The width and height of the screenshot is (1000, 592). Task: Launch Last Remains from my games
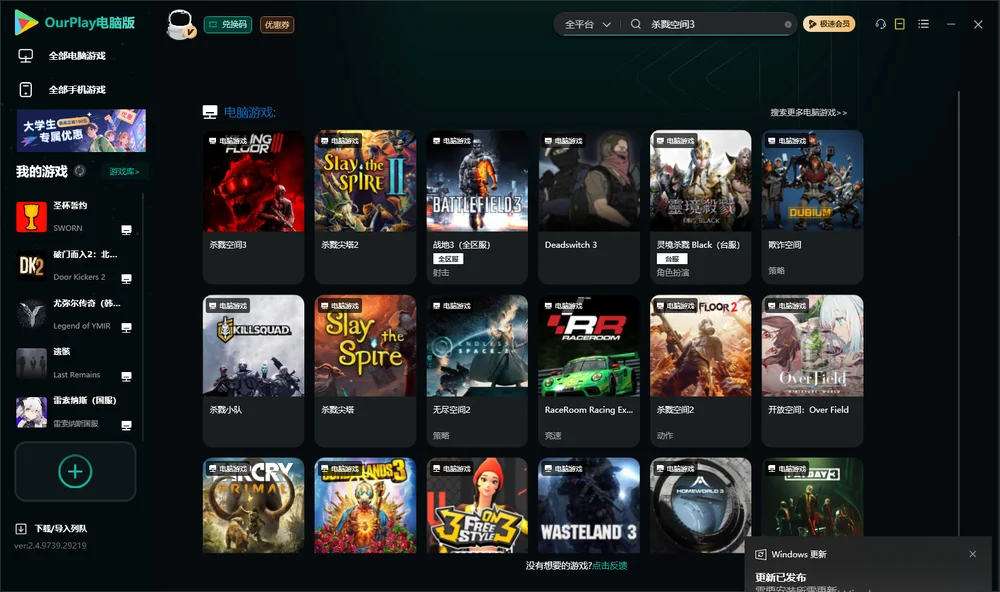click(x=75, y=363)
